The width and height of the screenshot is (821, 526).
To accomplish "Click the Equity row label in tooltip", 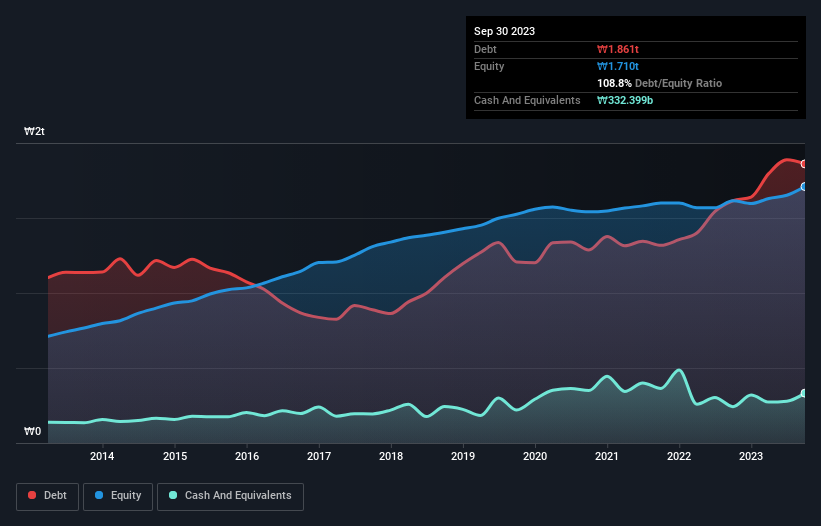I will pos(489,66).
